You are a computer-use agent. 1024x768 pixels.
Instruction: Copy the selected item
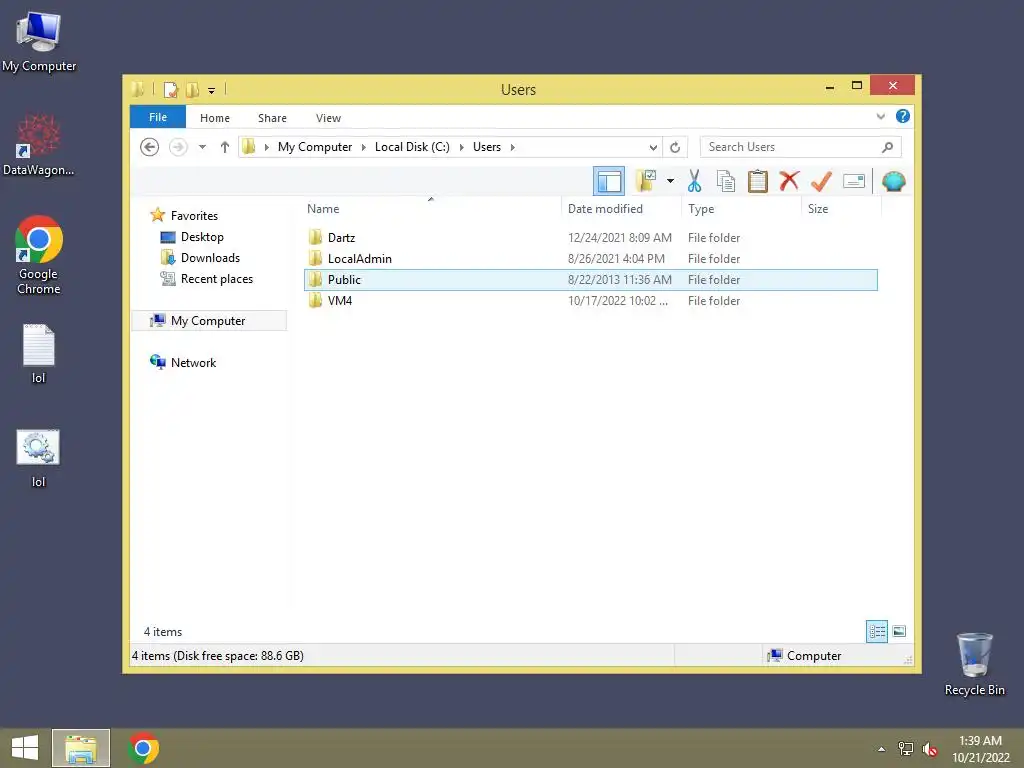[726, 181]
